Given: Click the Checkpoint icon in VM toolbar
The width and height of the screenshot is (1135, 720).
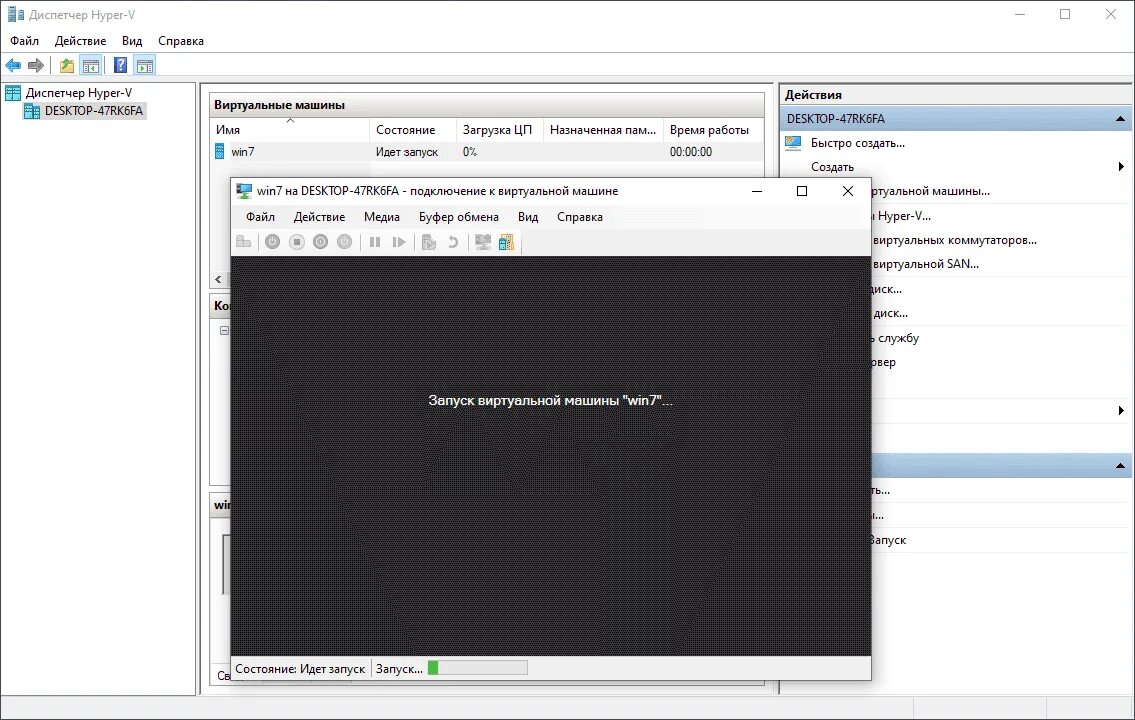Looking at the screenshot, I should tap(429, 242).
